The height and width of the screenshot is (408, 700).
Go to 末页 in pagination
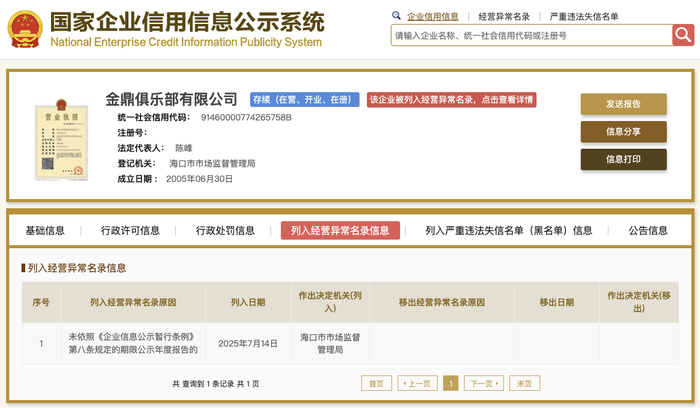pos(525,383)
